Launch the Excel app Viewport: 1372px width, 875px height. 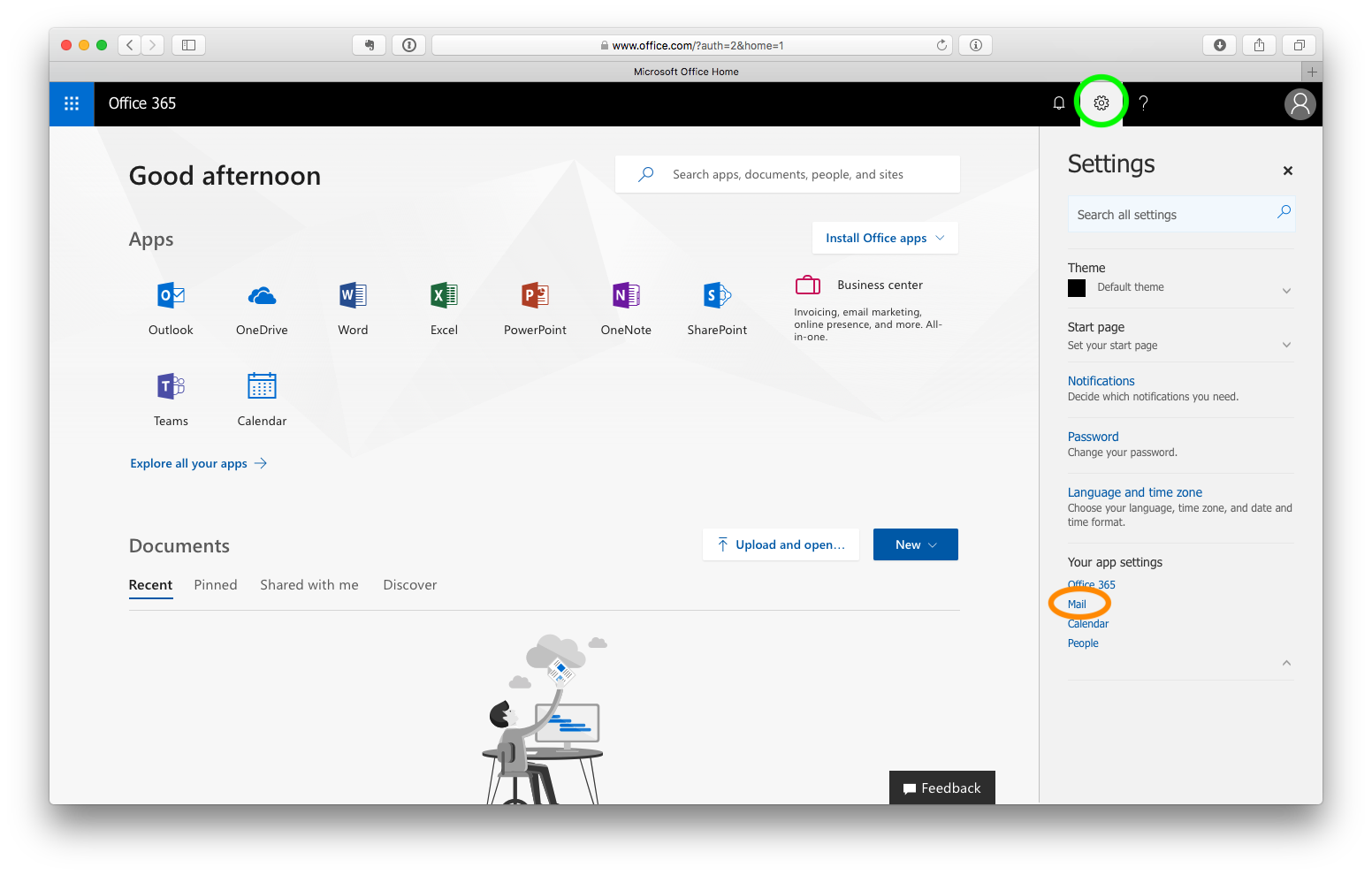444,308
